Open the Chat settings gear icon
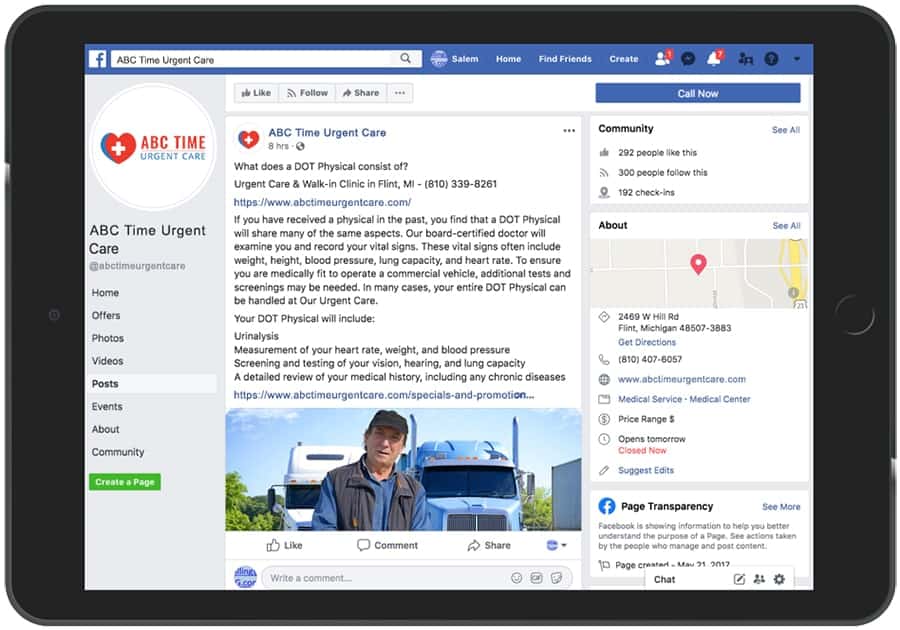Viewport: 900px width, 630px height. click(x=779, y=580)
